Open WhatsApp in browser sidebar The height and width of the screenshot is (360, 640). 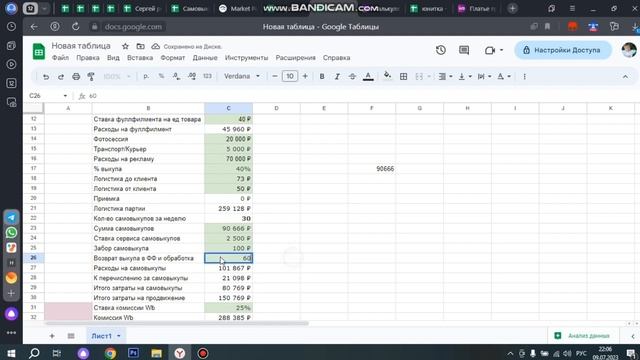point(11,233)
